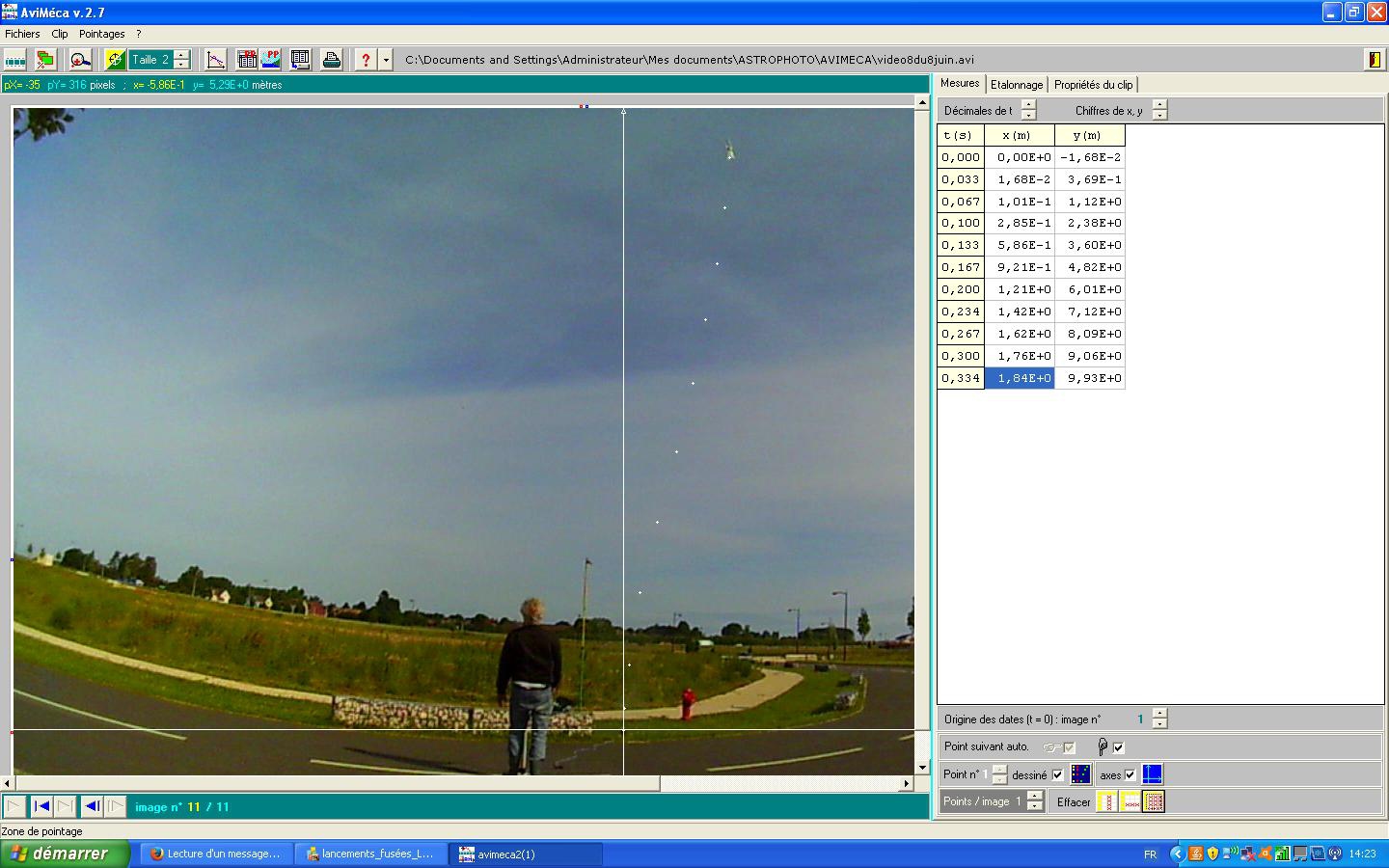Click the y(m) column header
Screen dimensions: 1389x868
click(x=1090, y=135)
